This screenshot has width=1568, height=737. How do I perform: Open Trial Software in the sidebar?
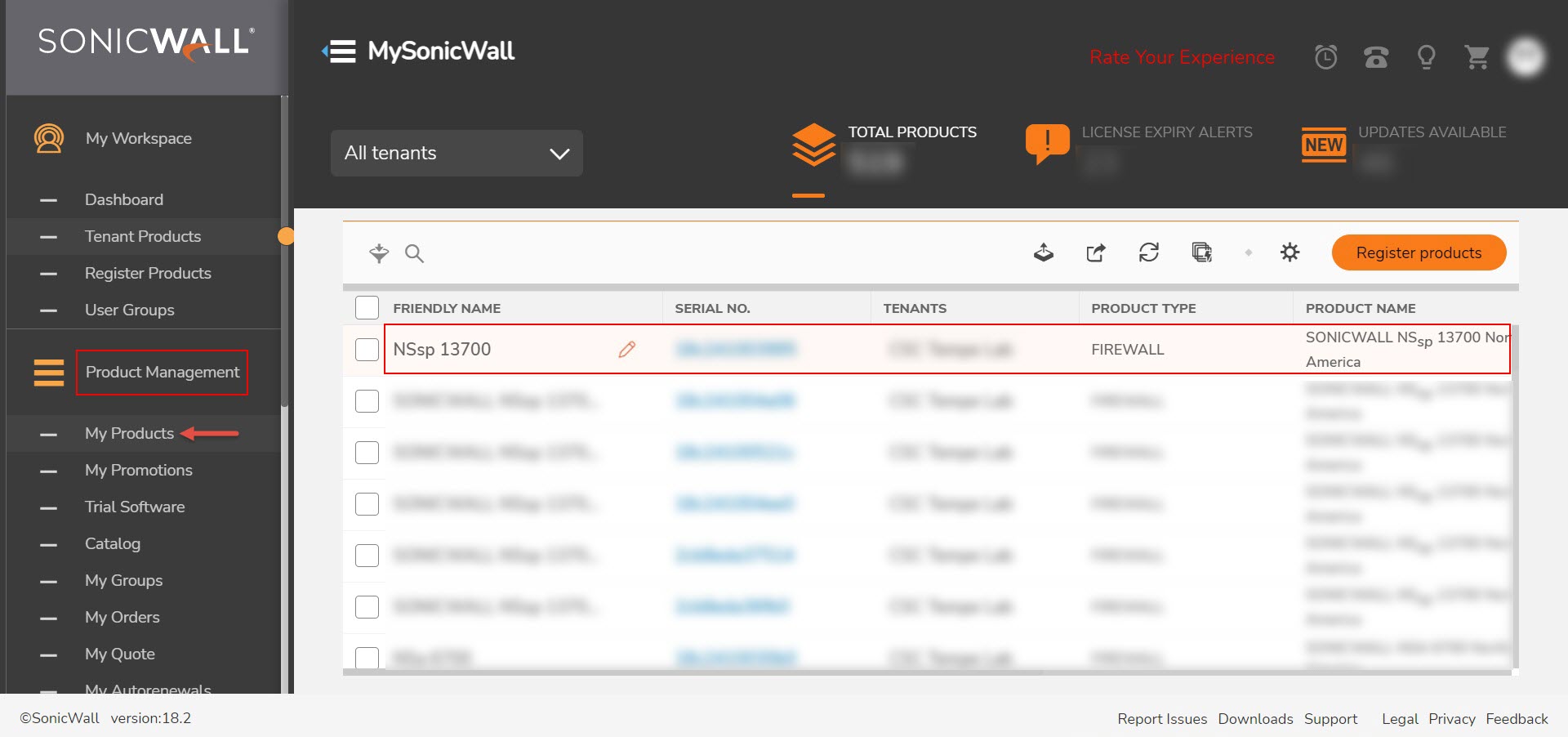(x=135, y=507)
